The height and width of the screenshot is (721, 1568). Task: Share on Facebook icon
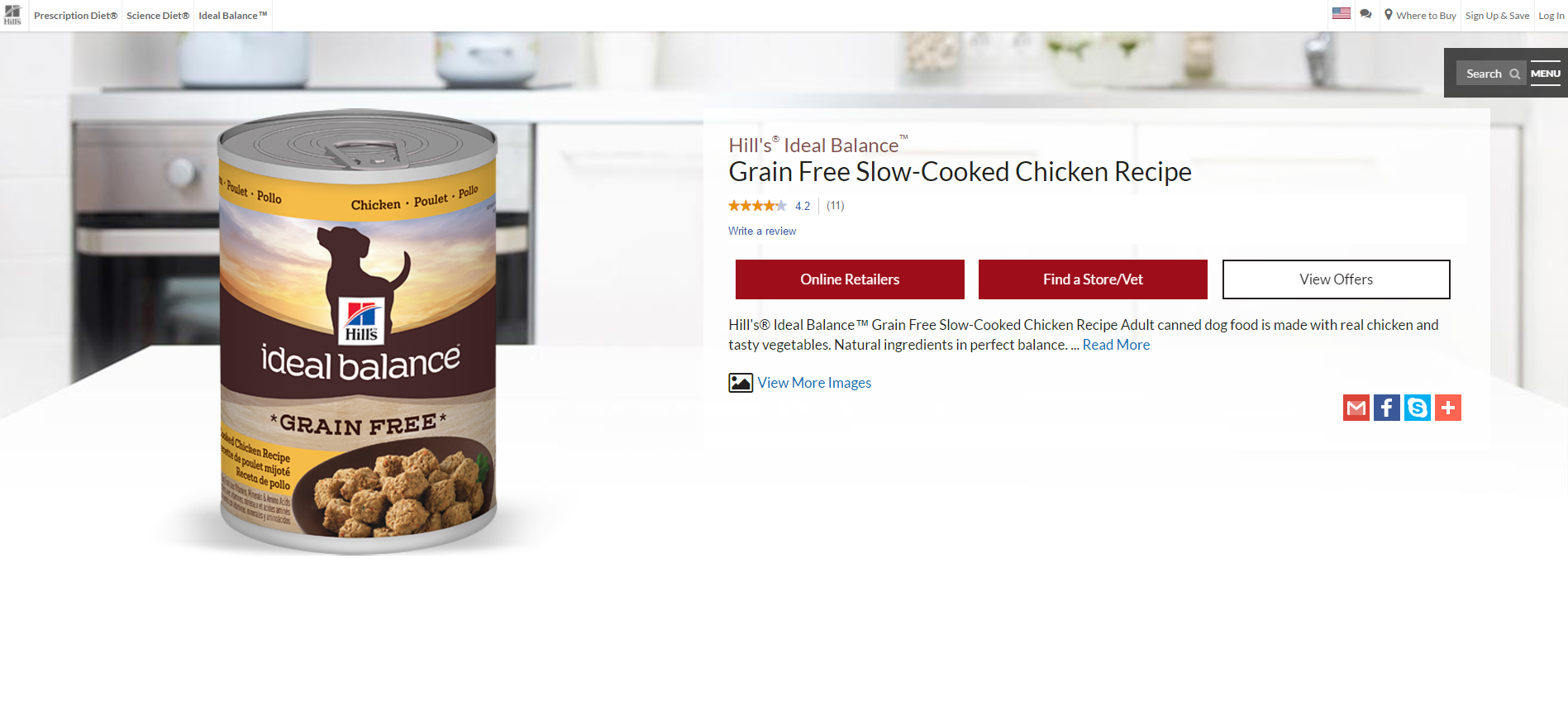[1387, 408]
